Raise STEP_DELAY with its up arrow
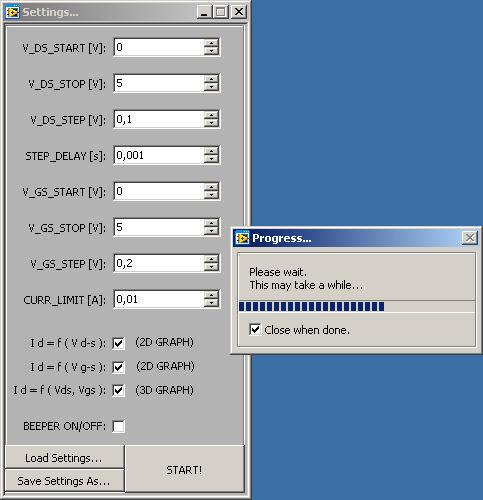The width and height of the screenshot is (483, 500). click(211, 151)
